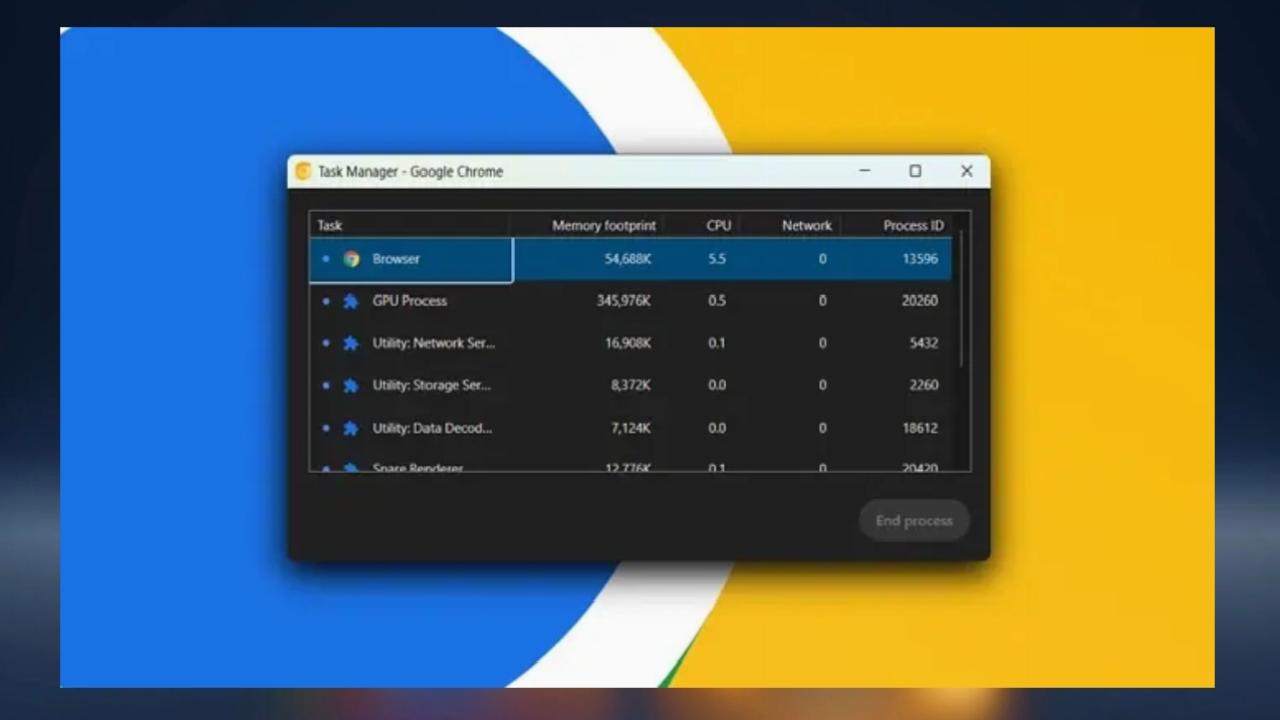Click the End process button

click(914, 520)
